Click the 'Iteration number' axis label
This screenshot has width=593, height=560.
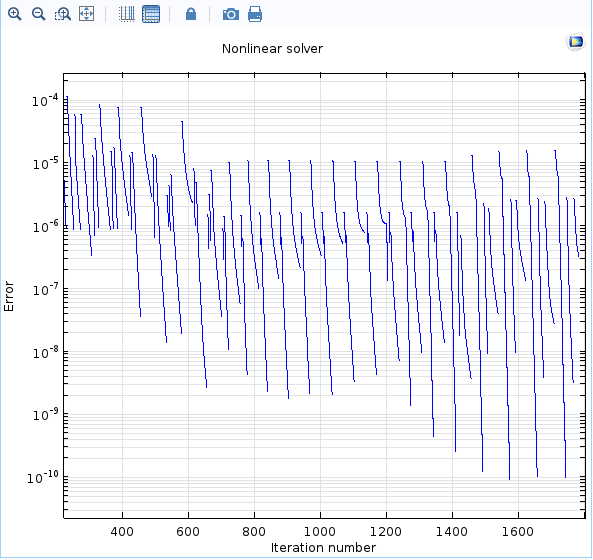pos(323,548)
